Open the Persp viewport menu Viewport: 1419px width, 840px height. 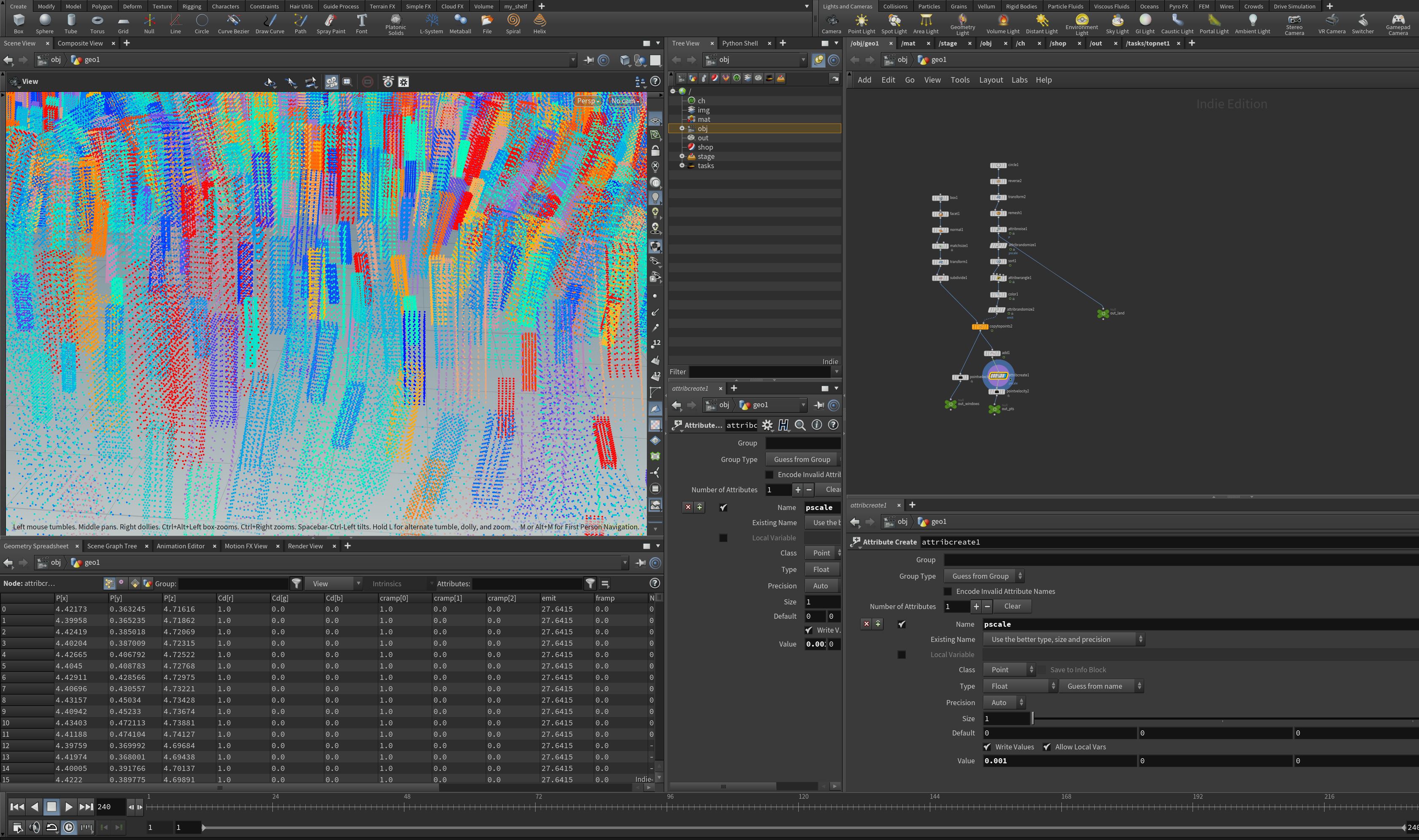[x=588, y=101]
